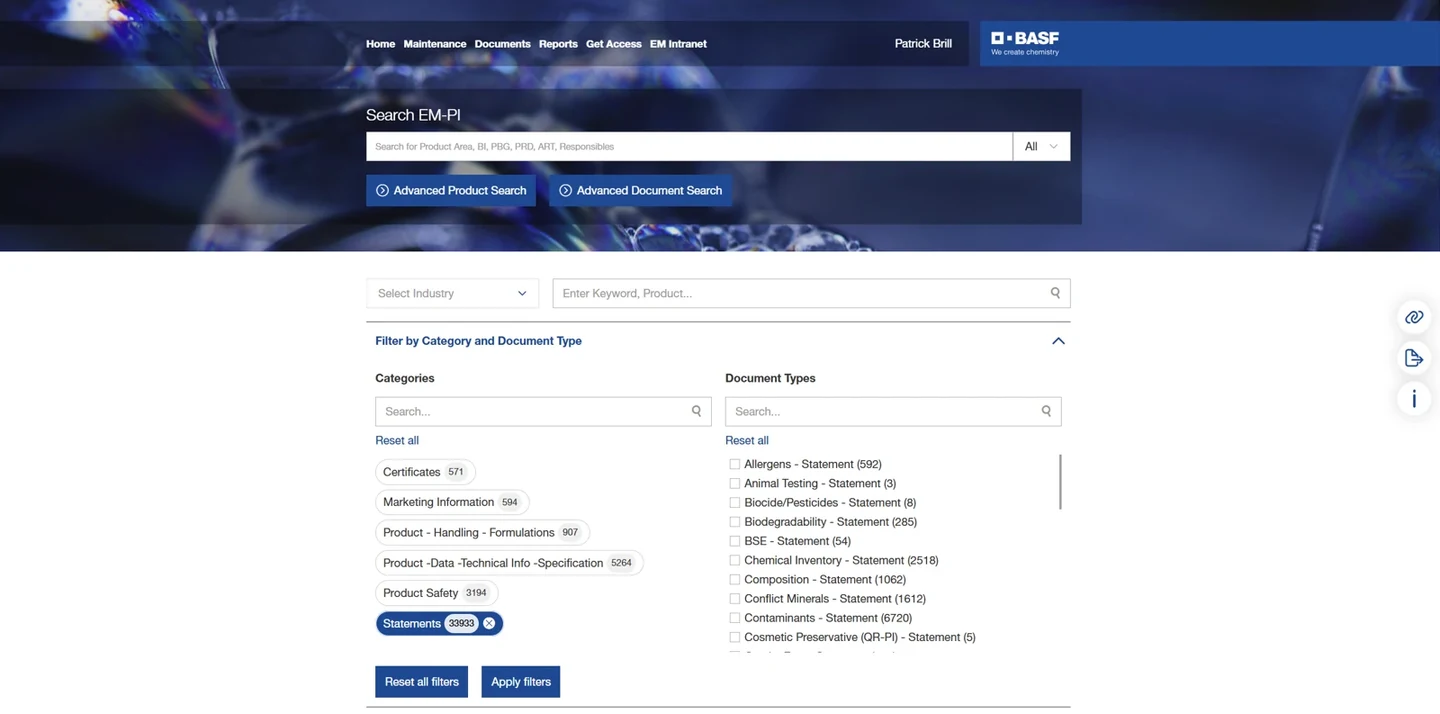Open the Maintenance menu item
1440x714 pixels.
pyautogui.click(x=435, y=44)
